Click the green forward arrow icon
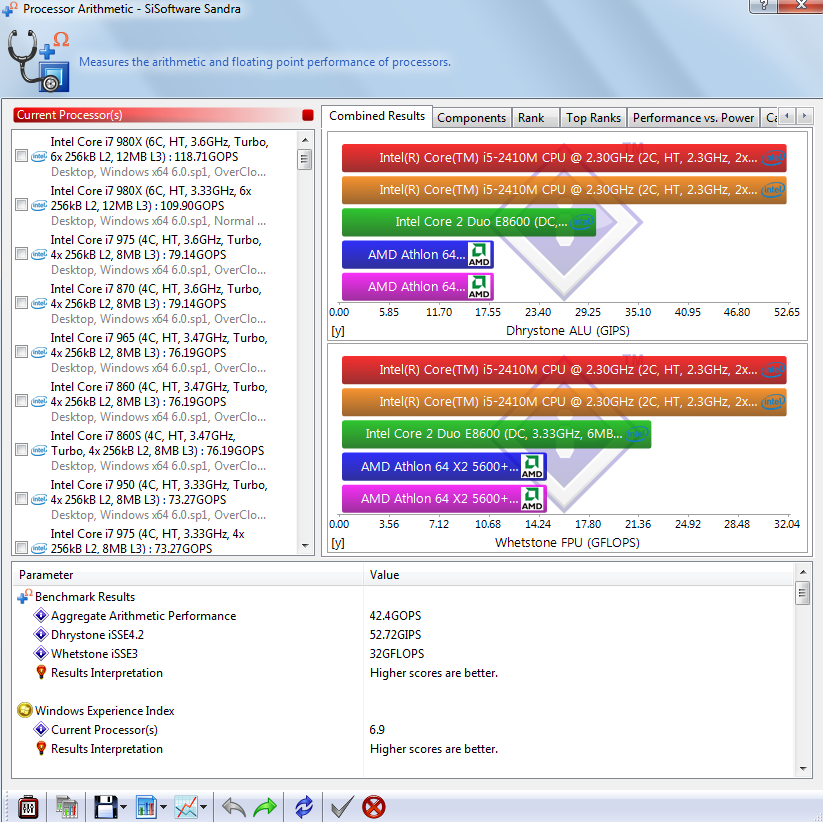 coord(265,807)
